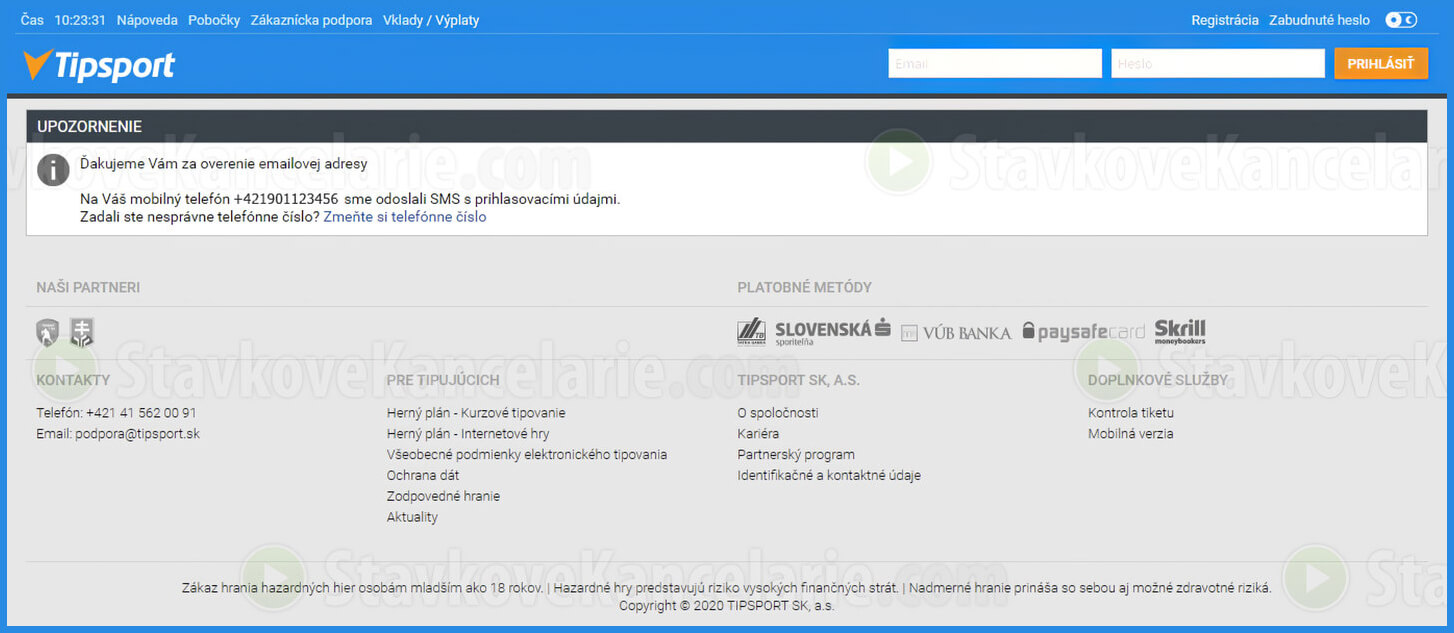The image size is (1454, 633).
Task: Click the NAŠI PARTNERI heading
Action: (x=88, y=288)
